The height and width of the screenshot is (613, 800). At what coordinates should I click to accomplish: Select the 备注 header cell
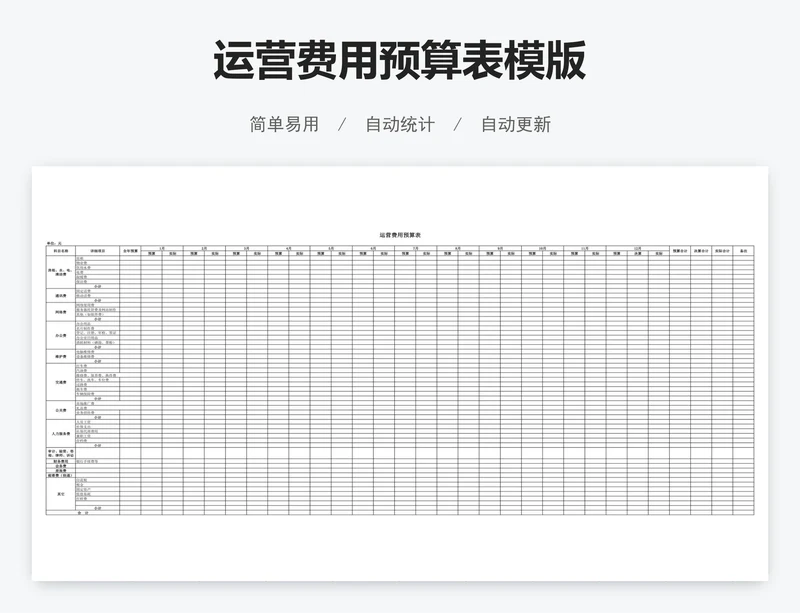(744, 251)
